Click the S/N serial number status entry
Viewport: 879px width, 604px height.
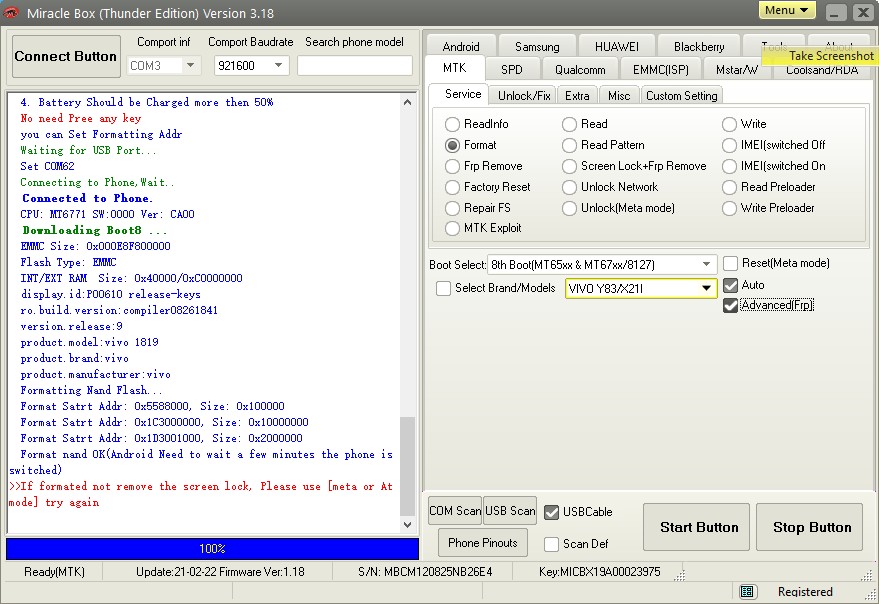click(x=425, y=572)
